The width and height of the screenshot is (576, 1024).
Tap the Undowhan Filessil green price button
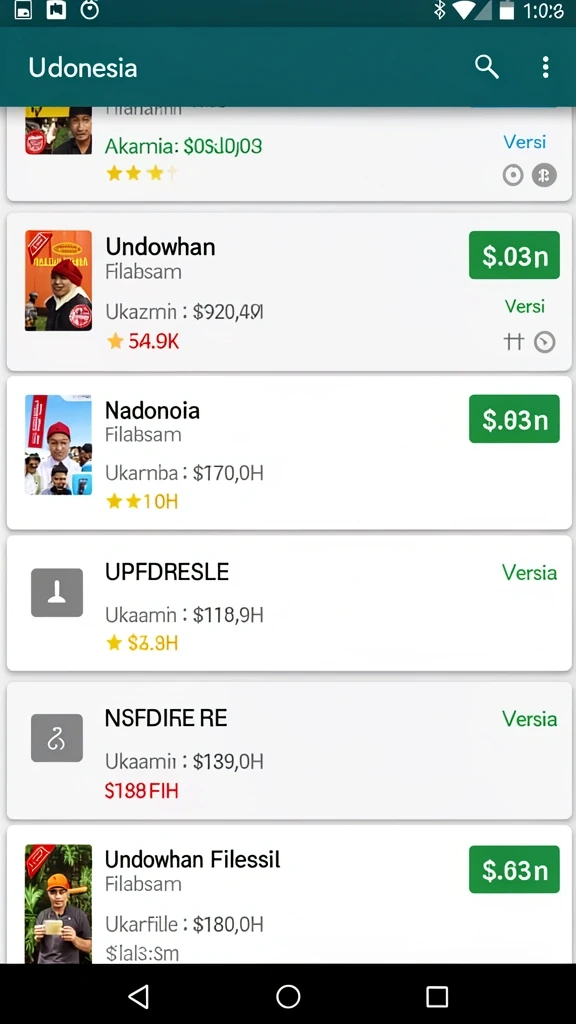[x=514, y=869]
